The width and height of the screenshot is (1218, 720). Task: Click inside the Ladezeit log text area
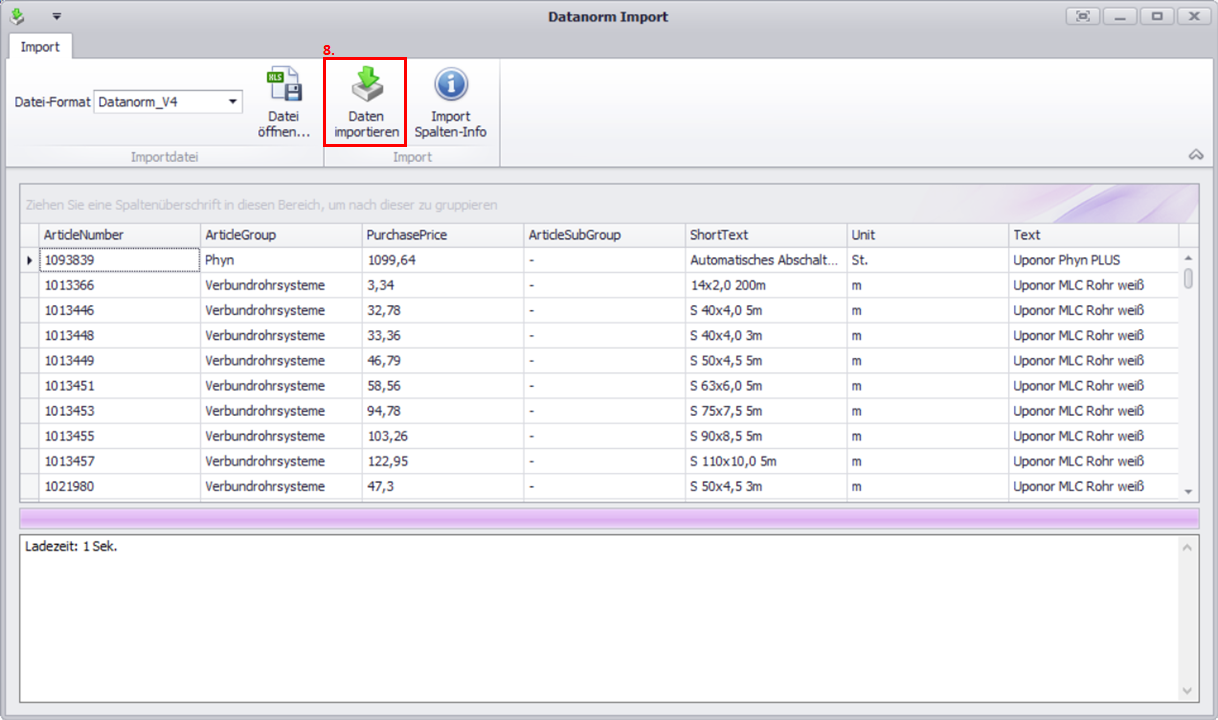point(600,620)
